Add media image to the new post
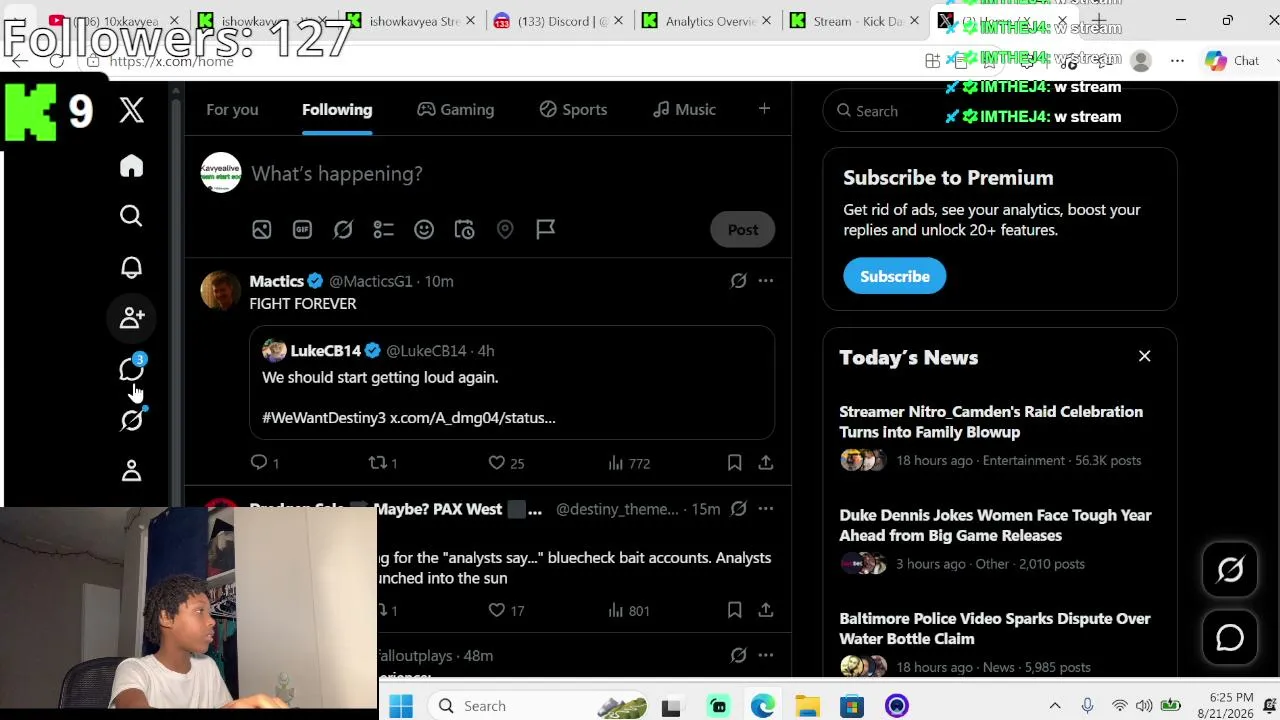This screenshot has height=720, width=1280. tap(261, 230)
